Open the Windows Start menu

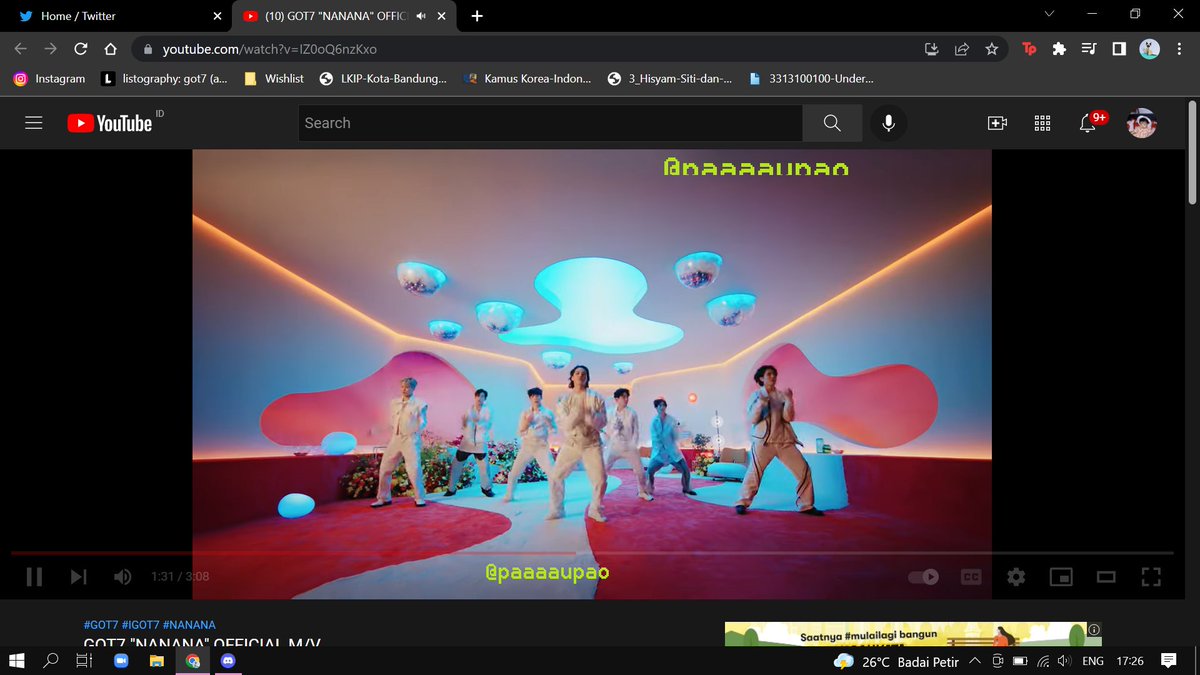click(16, 661)
